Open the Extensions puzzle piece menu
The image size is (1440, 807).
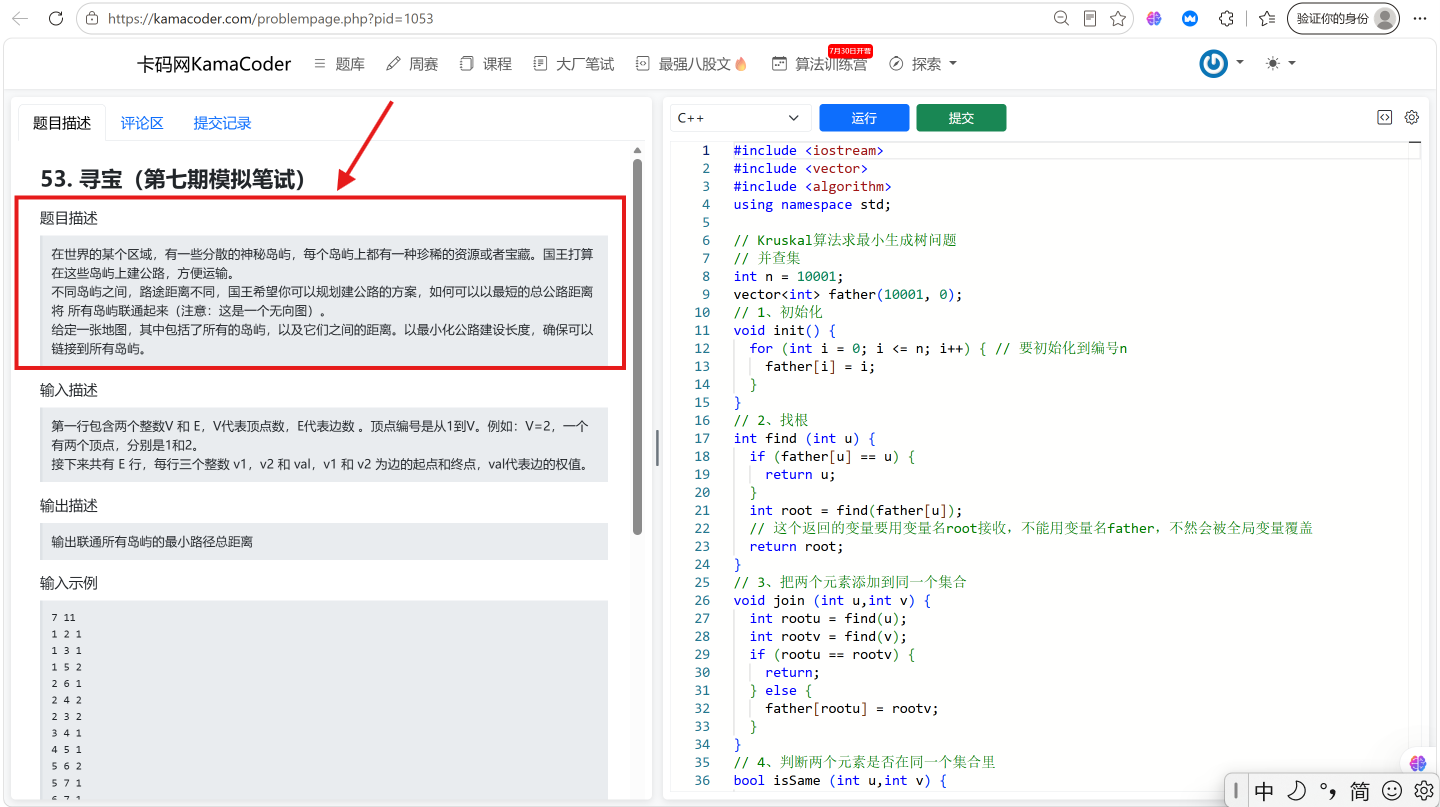coord(1226,18)
